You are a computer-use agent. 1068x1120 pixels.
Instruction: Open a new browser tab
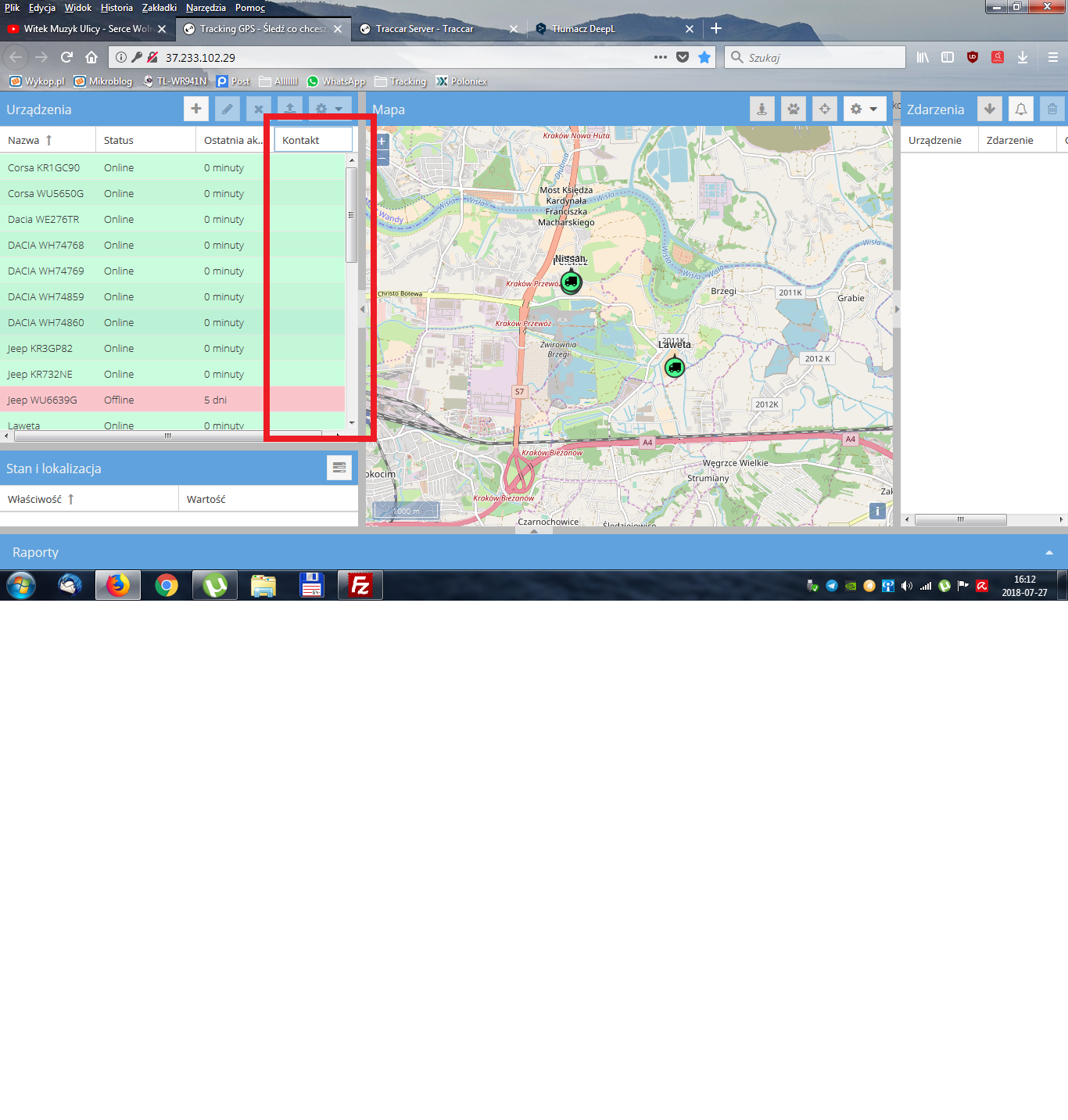[716, 28]
